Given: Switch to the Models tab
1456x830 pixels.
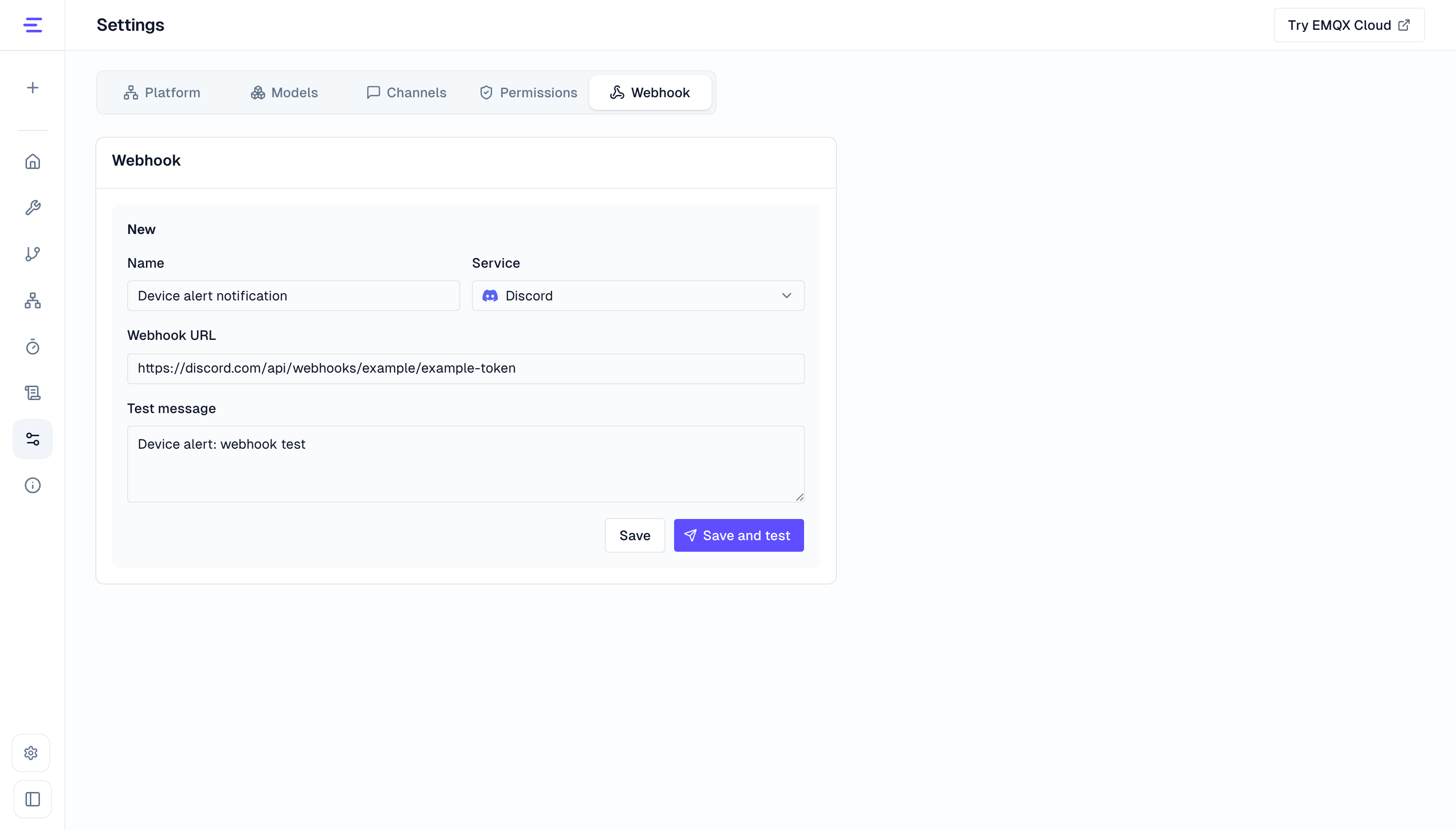Looking at the screenshot, I should pos(284,92).
